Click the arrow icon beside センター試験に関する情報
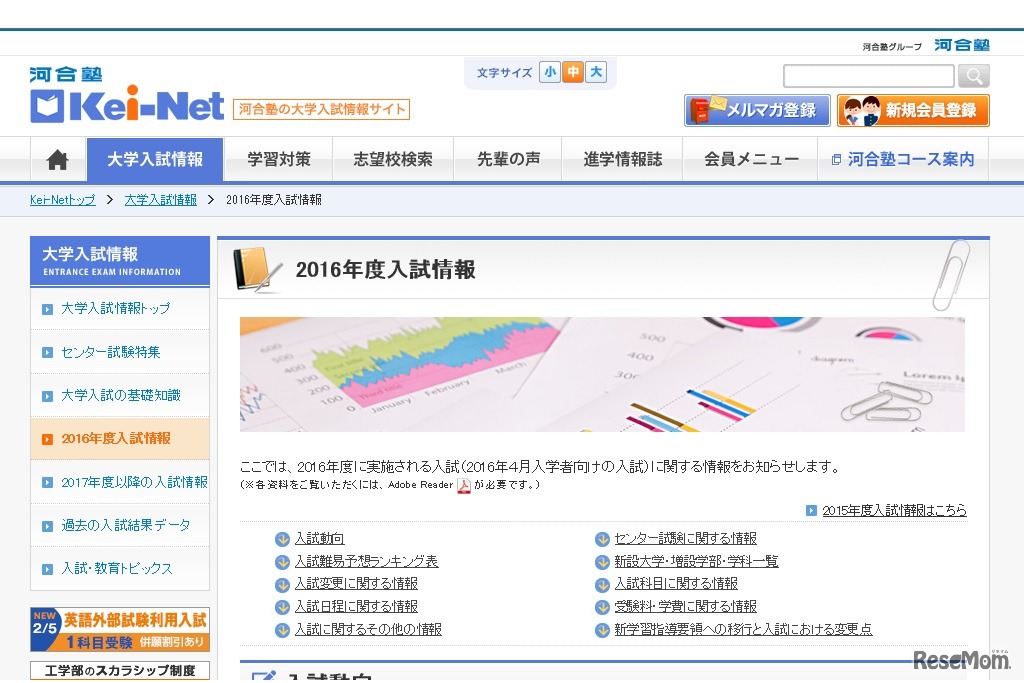 coord(602,539)
